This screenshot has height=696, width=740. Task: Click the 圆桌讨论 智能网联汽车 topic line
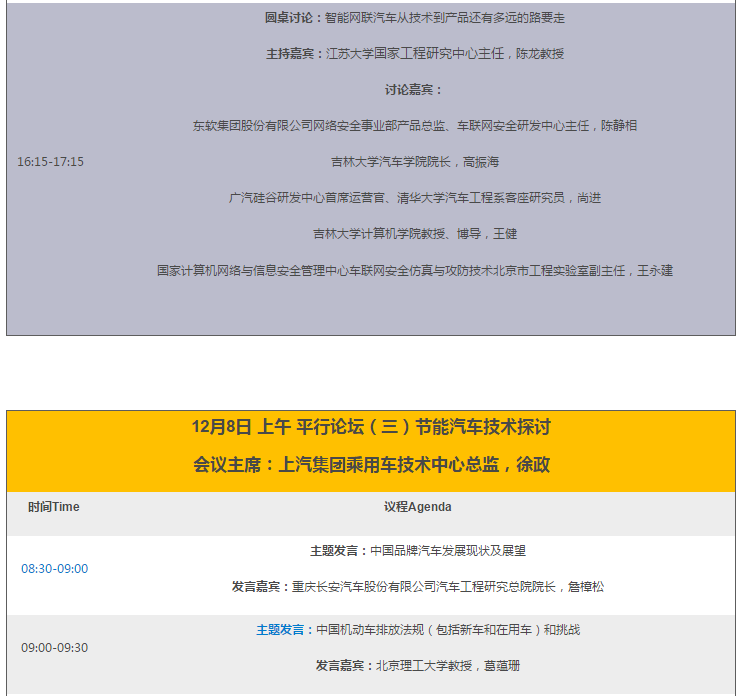click(414, 18)
